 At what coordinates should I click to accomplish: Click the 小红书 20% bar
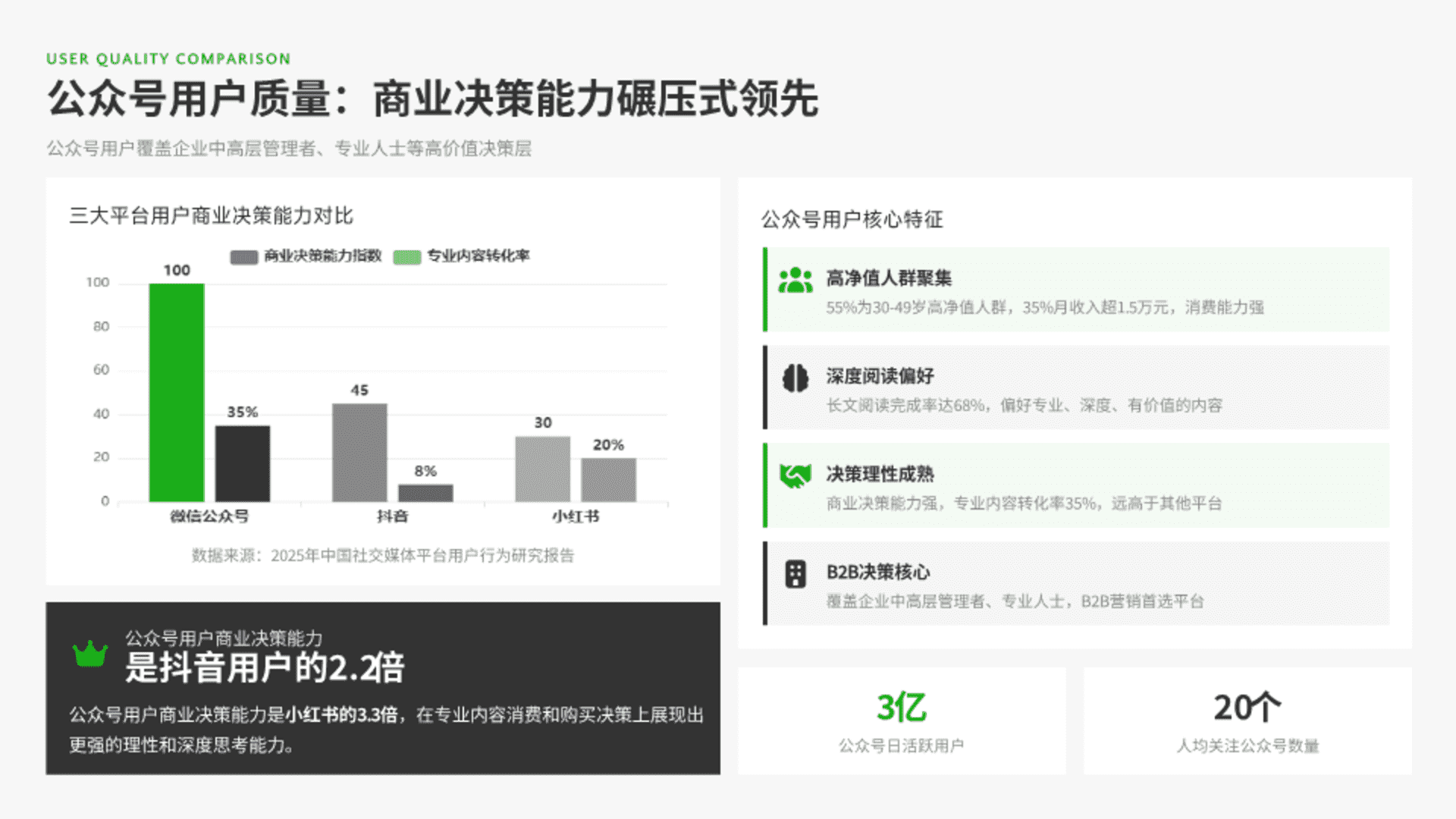608,479
